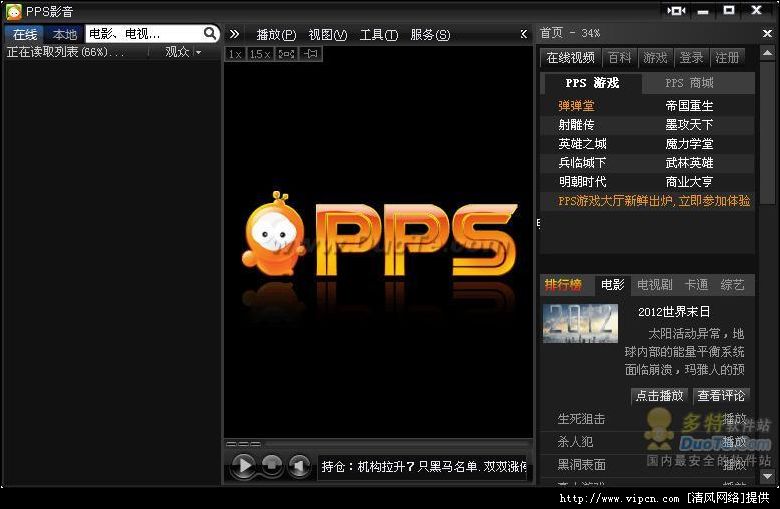Open the 兵临城下 game link
The width and height of the screenshot is (780, 509).
(x=582, y=163)
